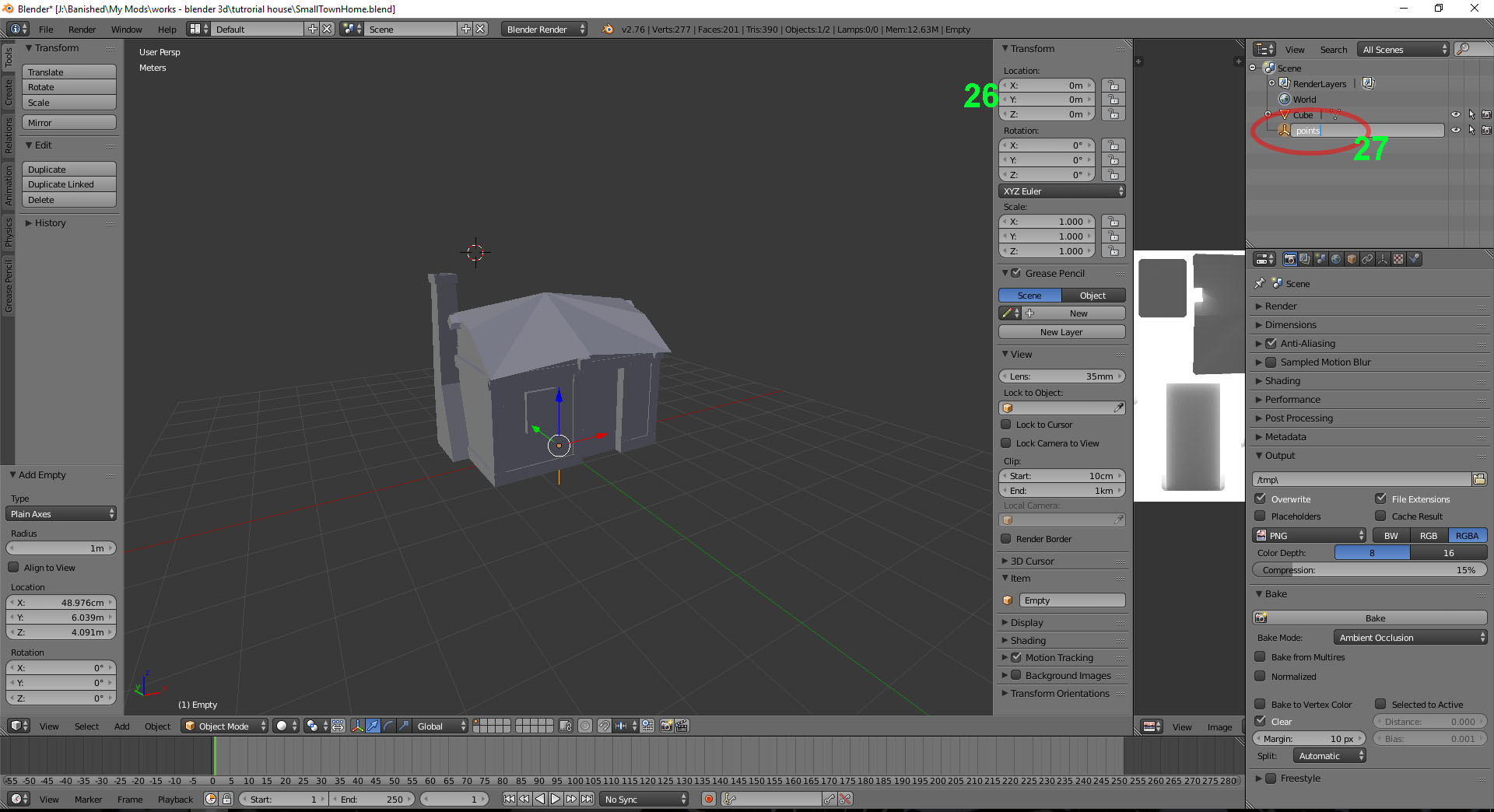The image size is (1494, 812).
Task: Expand the Dimensions panel
Action: point(1289,325)
